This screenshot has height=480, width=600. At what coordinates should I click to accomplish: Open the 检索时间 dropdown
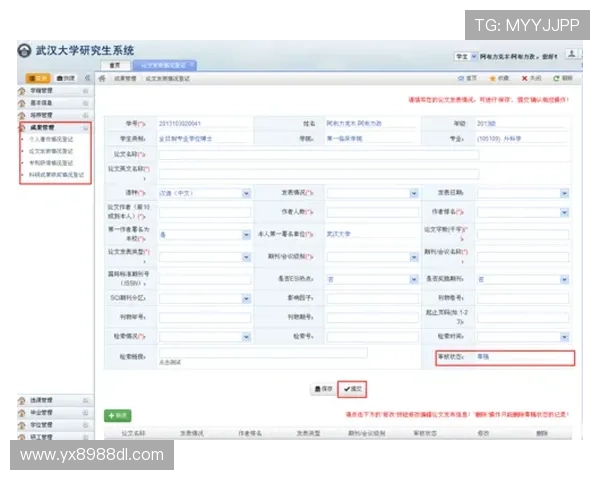pyautogui.click(x=564, y=337)
